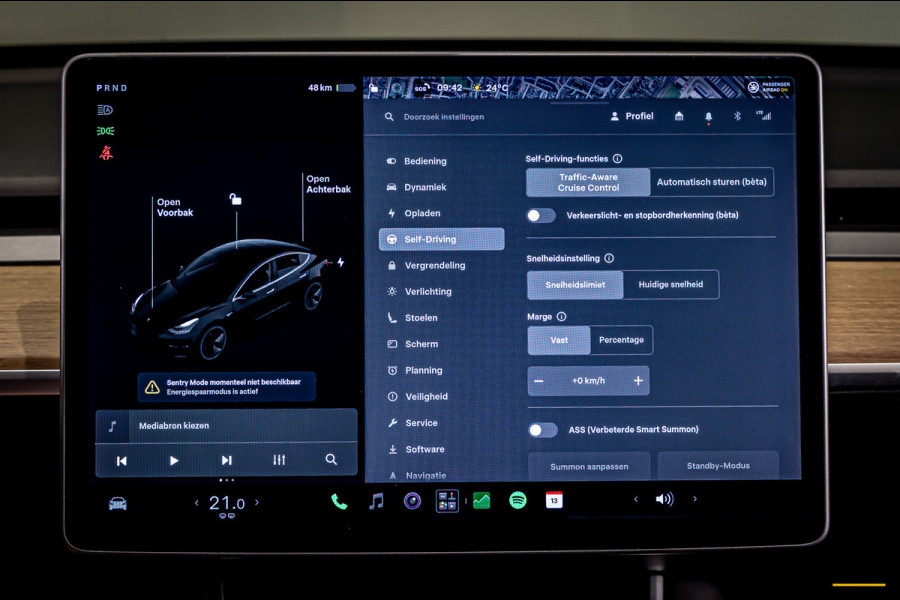Tap the seatbelt warning indicator
The width and height of the screenshot is (900, 600).
click(106, 153)
